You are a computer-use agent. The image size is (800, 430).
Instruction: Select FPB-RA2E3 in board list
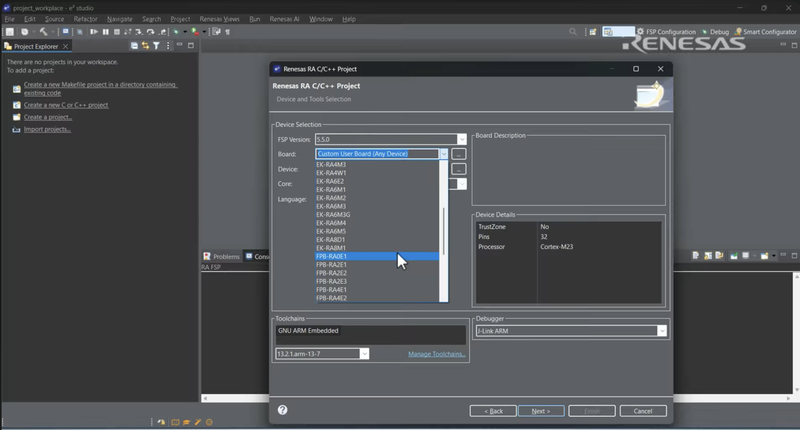click(x=377, y=281)
